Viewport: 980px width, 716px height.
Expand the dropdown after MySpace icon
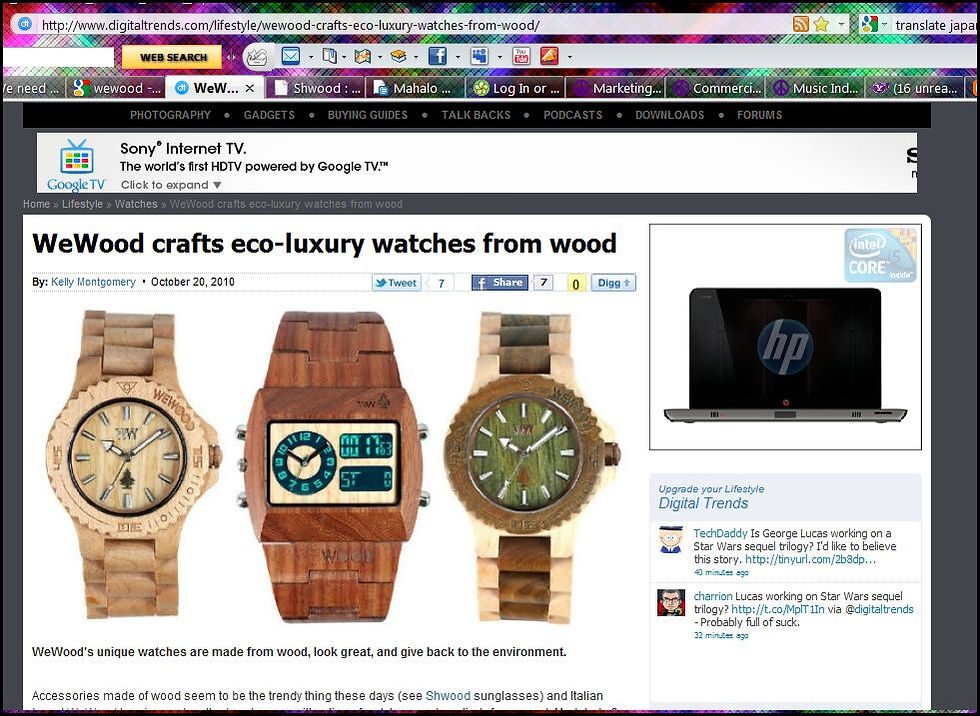tap(499, 57)
